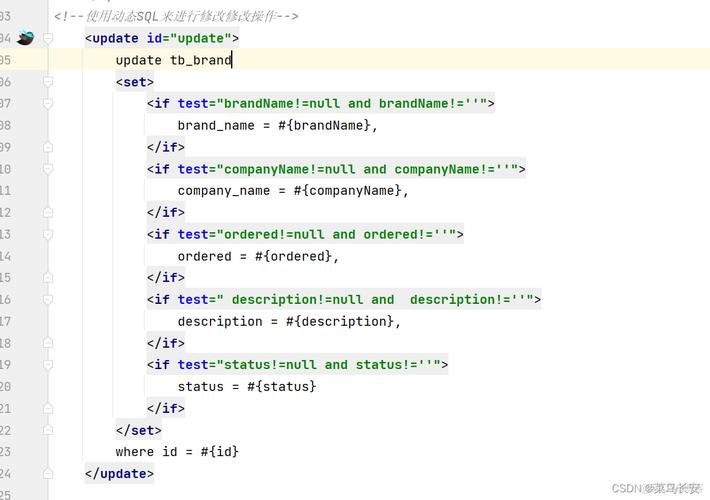Collapse the update id="update" tag fold

[x=48, y=38]
